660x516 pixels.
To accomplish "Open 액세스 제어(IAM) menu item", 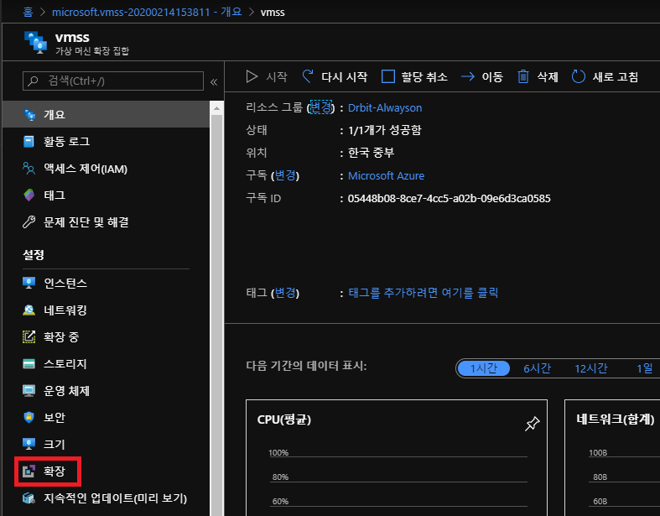I will (106, 168).
